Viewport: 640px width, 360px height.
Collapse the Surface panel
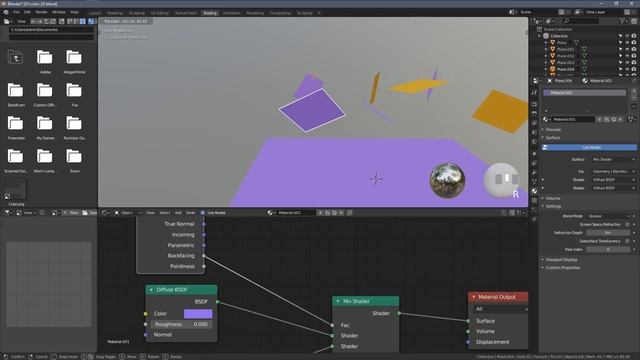553,138
